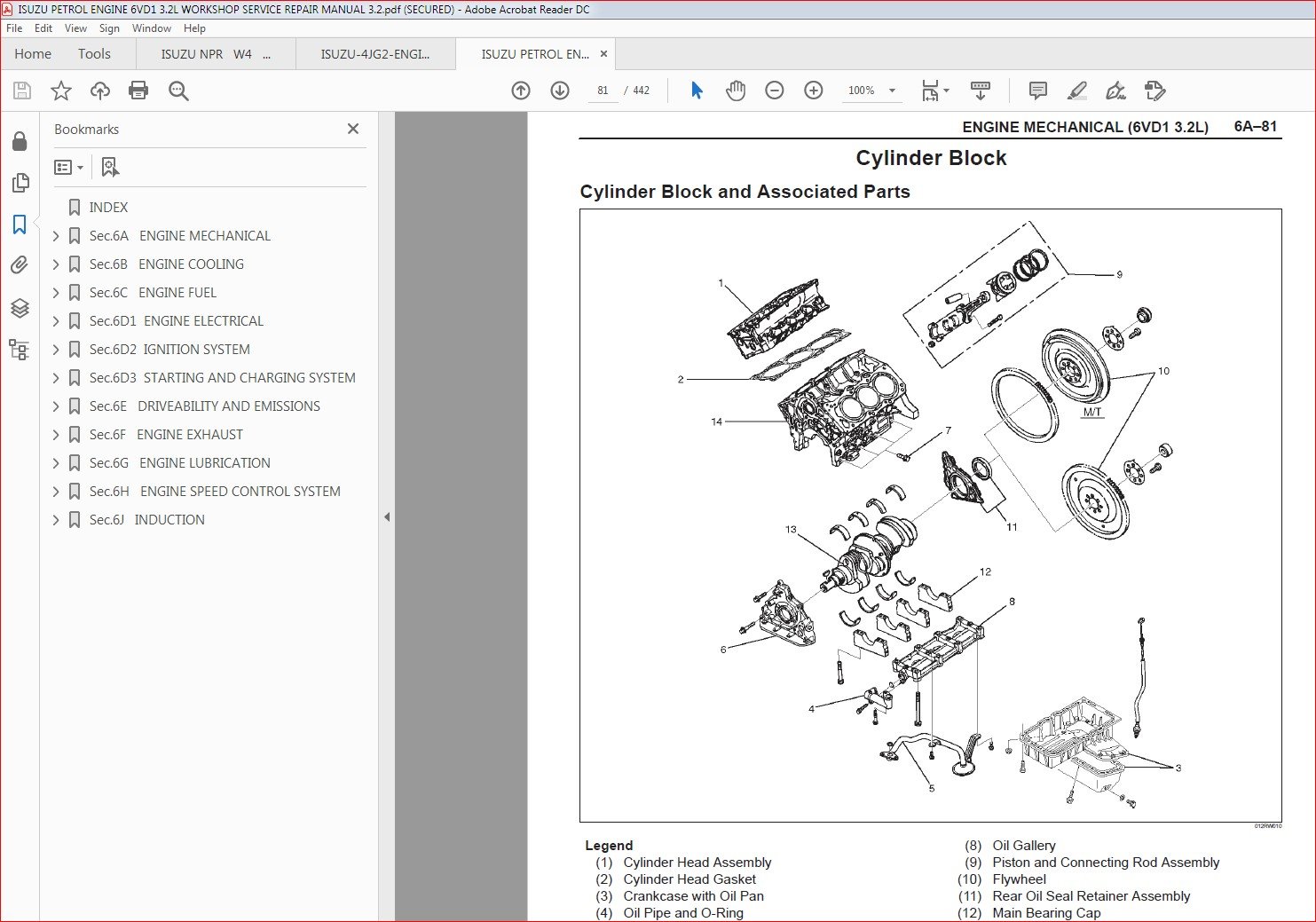The height and width of the screenshot is (922, 1316).
Task: Expand Sec.6B ENGINE COOLING bookmark
Action: pyautogui.click(x=56, y=264)
